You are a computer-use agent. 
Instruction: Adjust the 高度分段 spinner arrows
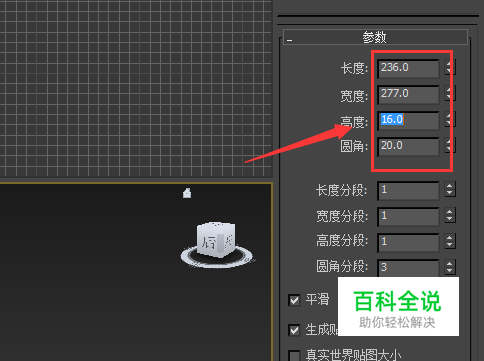pyautogui.click(x=450, y=241)
